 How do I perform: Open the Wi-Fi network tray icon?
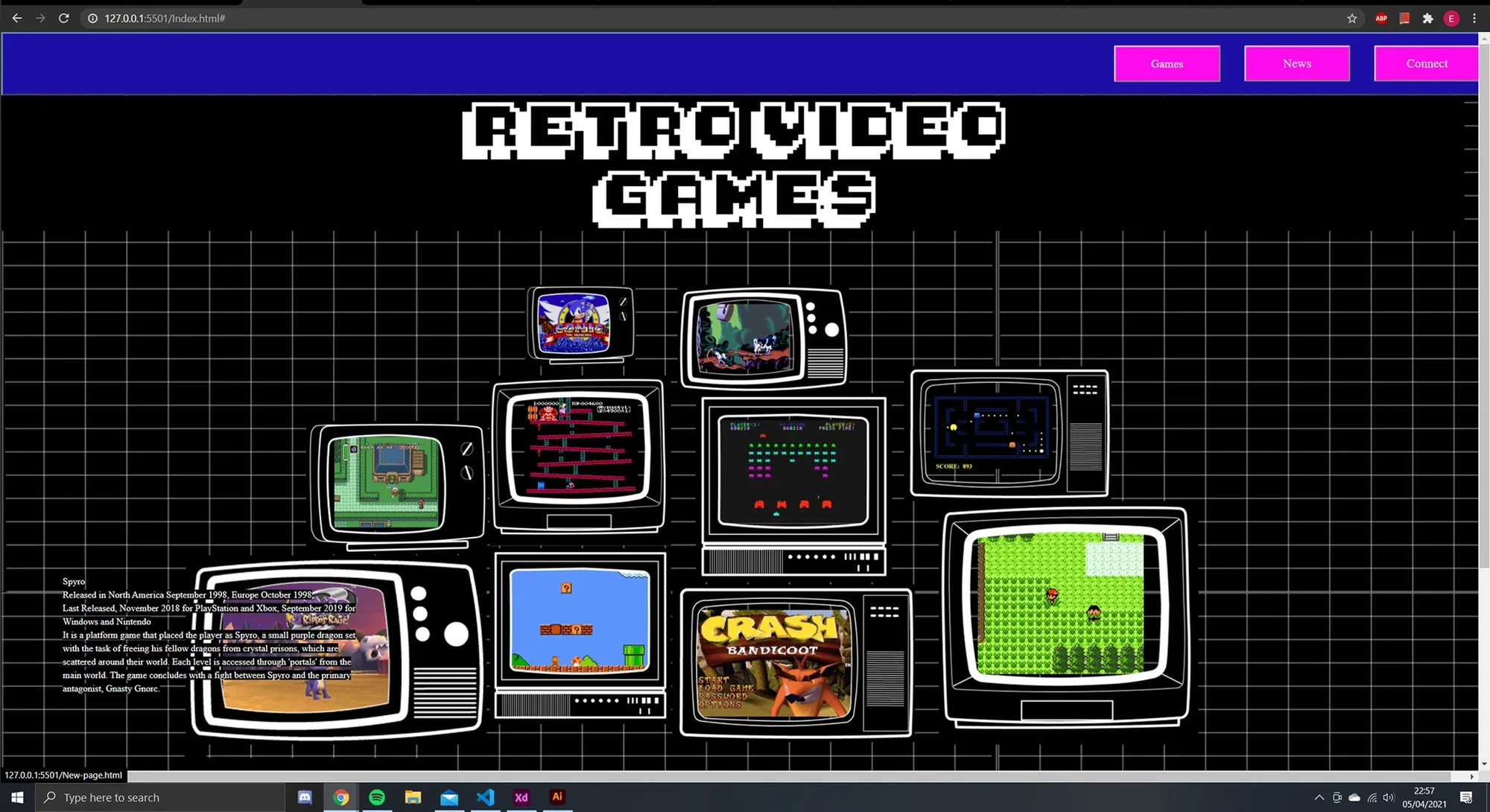coord(1372,797)
